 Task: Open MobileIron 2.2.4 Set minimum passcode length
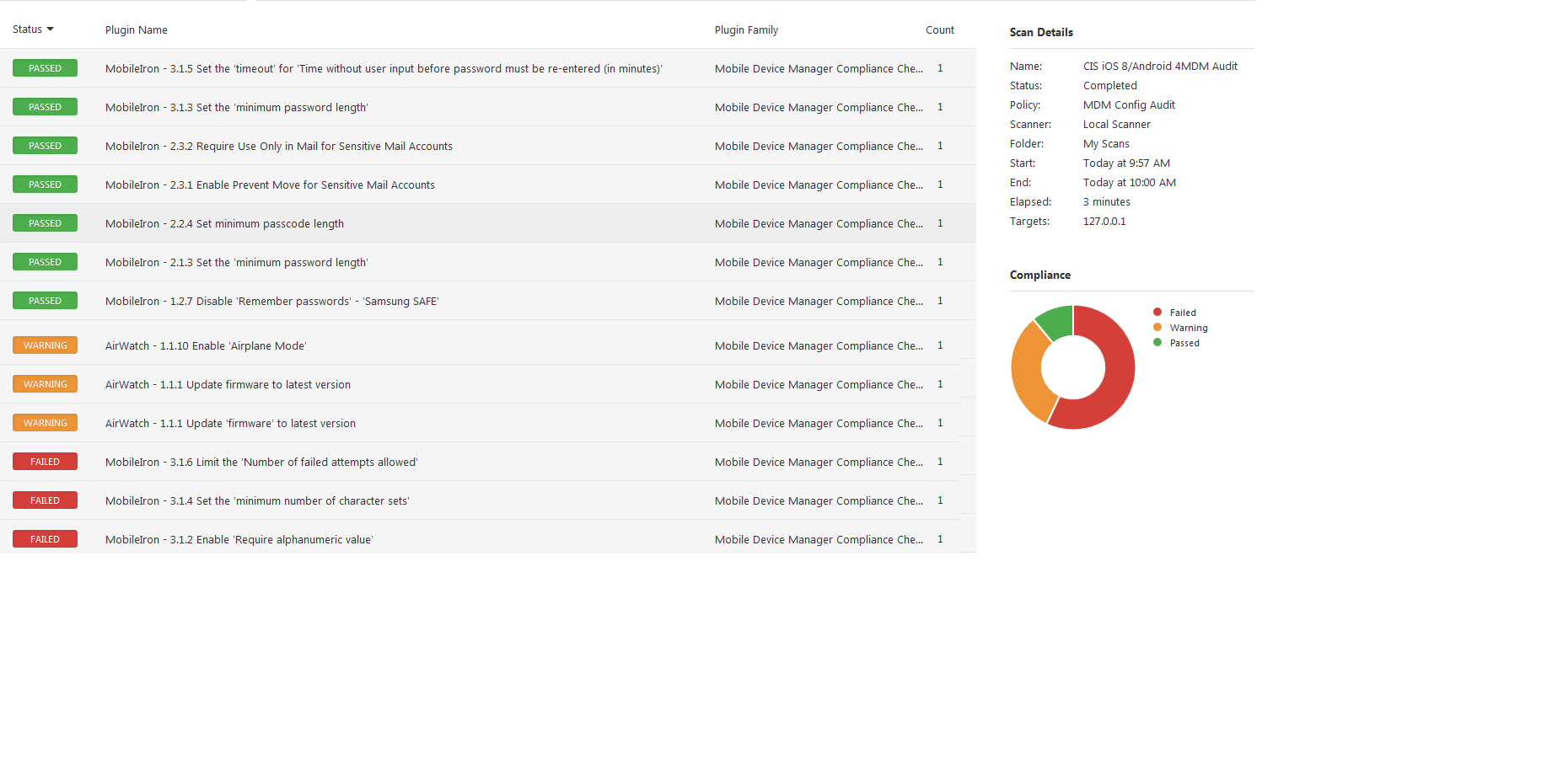click(488, 223)
